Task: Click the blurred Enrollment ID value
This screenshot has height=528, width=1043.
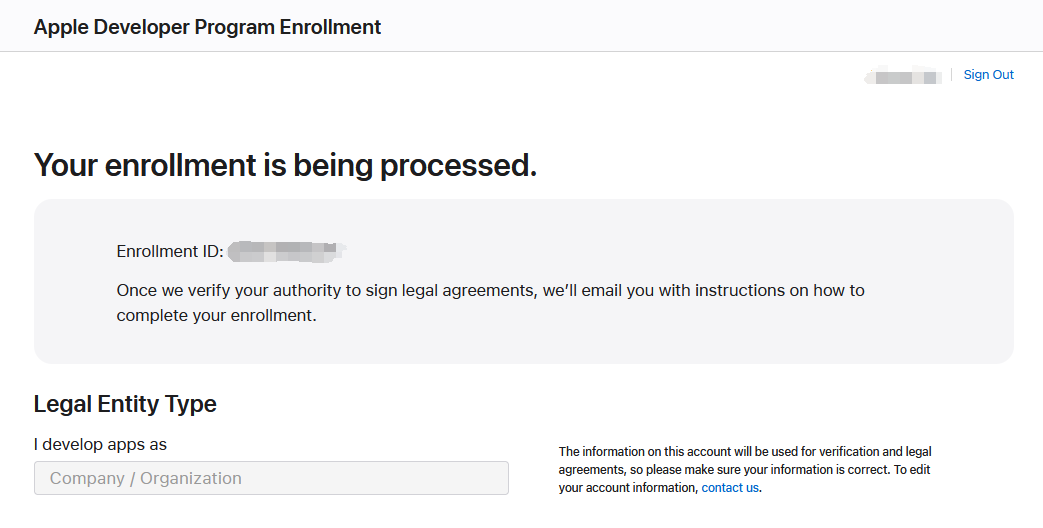Action: tap(286, 251)
